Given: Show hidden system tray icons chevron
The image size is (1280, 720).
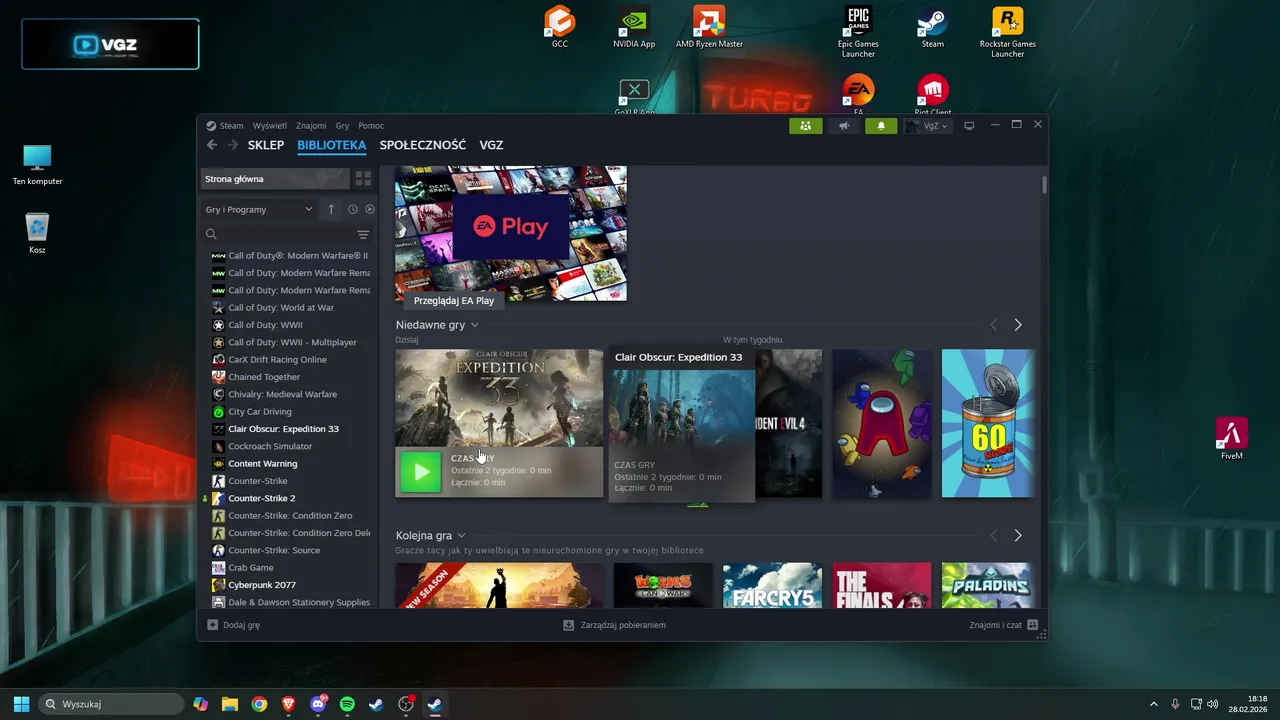Looking at the screenshot, I should click(x=1153, y=704).
